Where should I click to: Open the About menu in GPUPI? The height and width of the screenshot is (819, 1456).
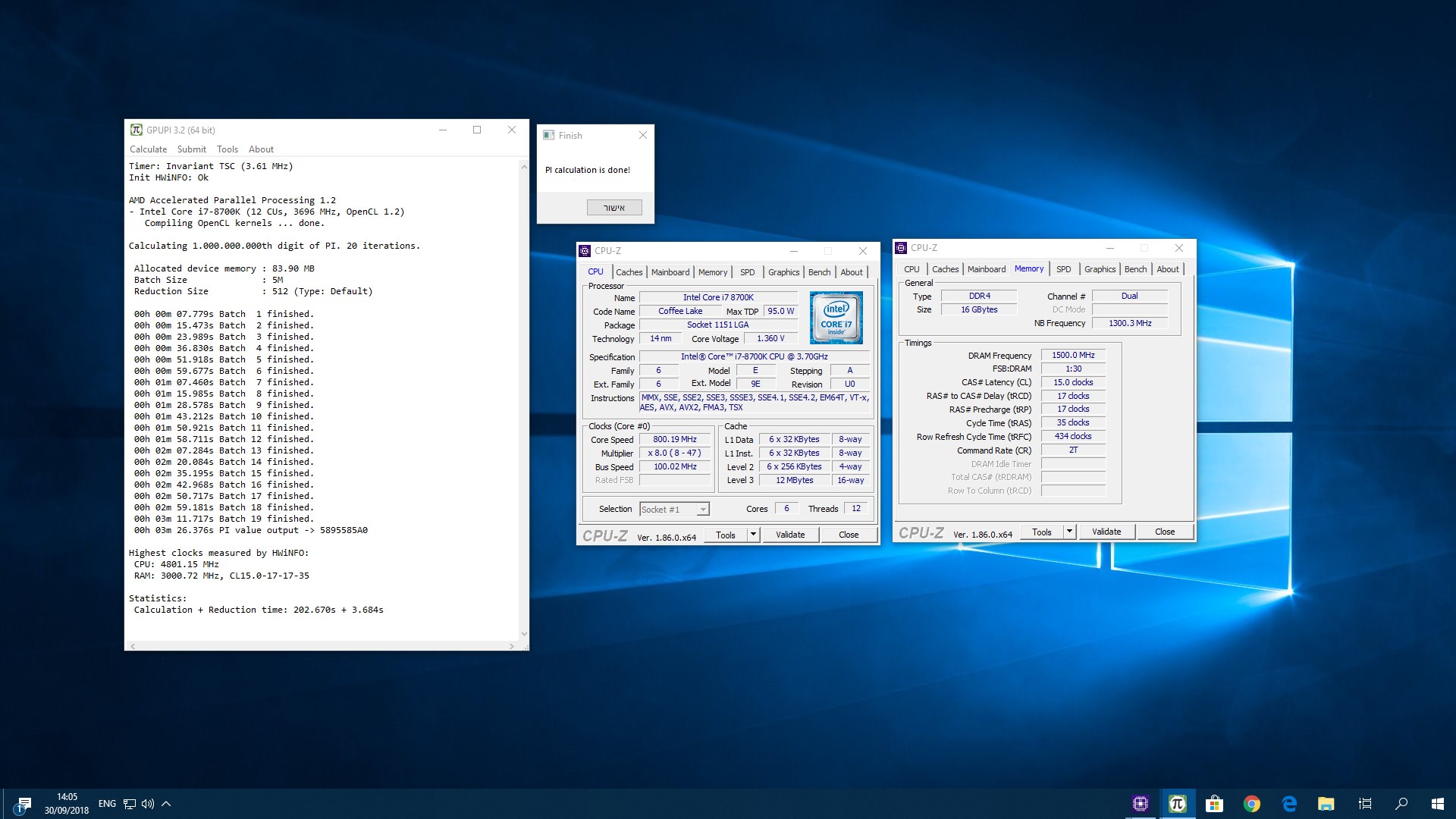click(x=261, y=149)
